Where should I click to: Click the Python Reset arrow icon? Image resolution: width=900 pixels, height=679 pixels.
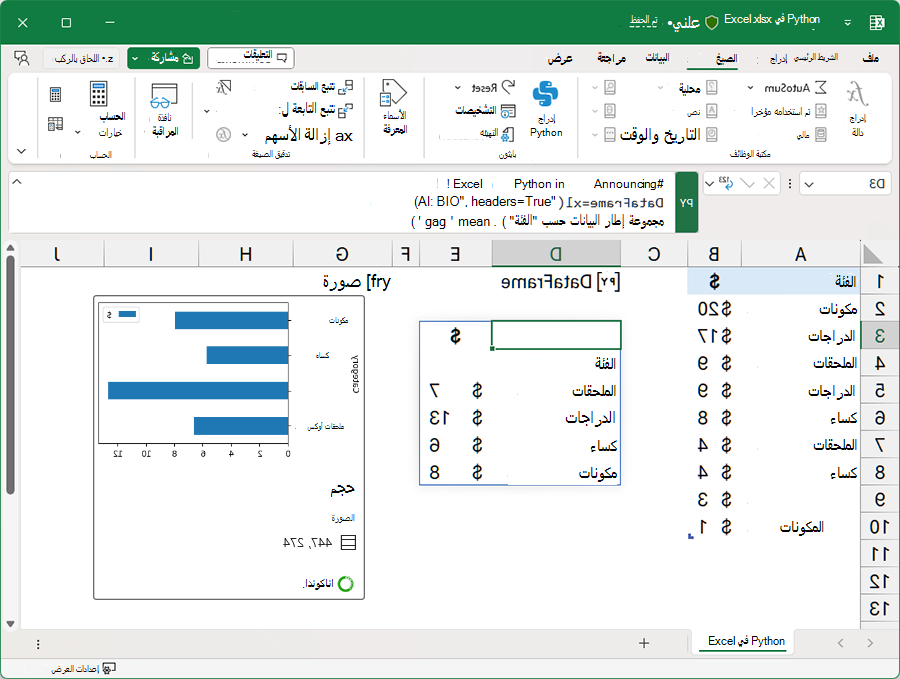point(509,87)
